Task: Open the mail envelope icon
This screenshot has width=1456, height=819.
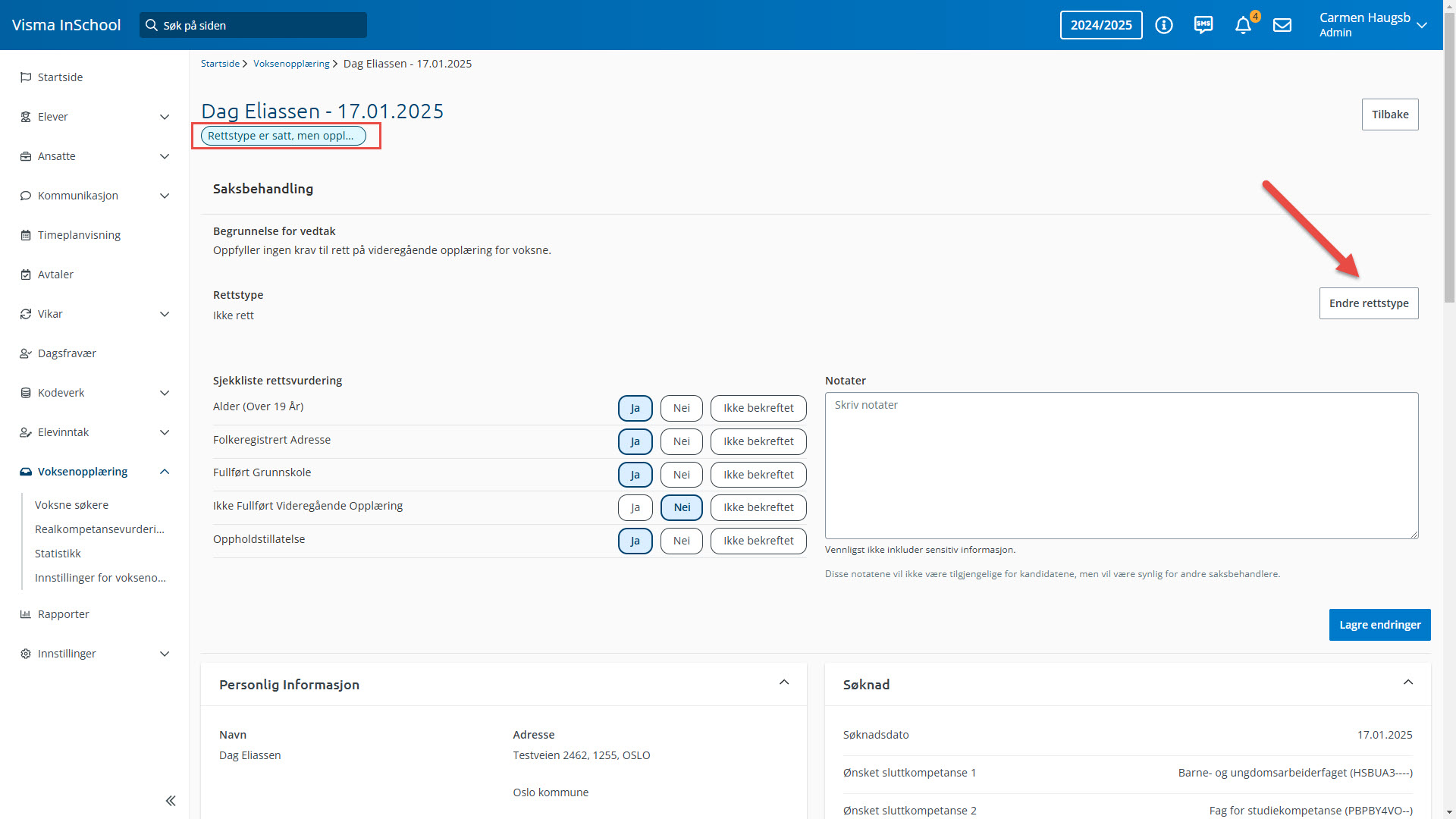Action: [x=1282, y=25]
